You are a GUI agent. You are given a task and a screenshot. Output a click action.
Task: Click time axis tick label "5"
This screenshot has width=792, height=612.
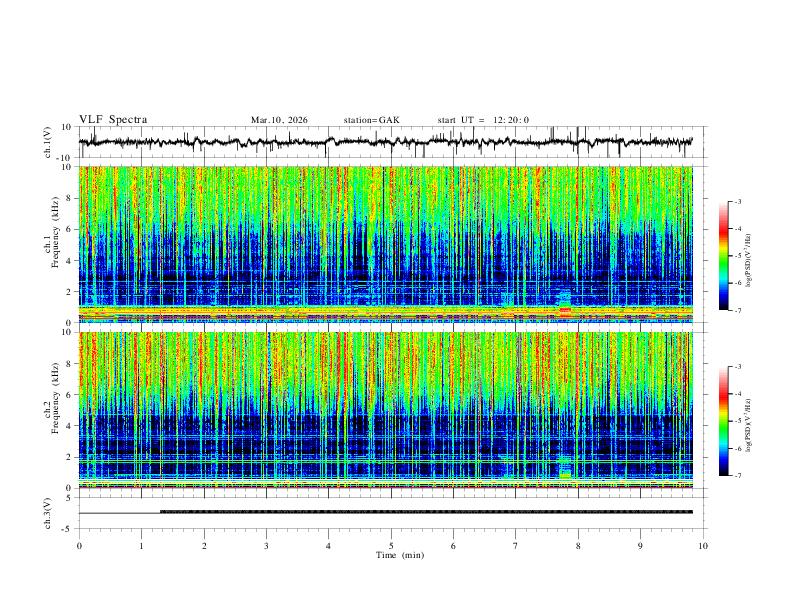point(391,546)
